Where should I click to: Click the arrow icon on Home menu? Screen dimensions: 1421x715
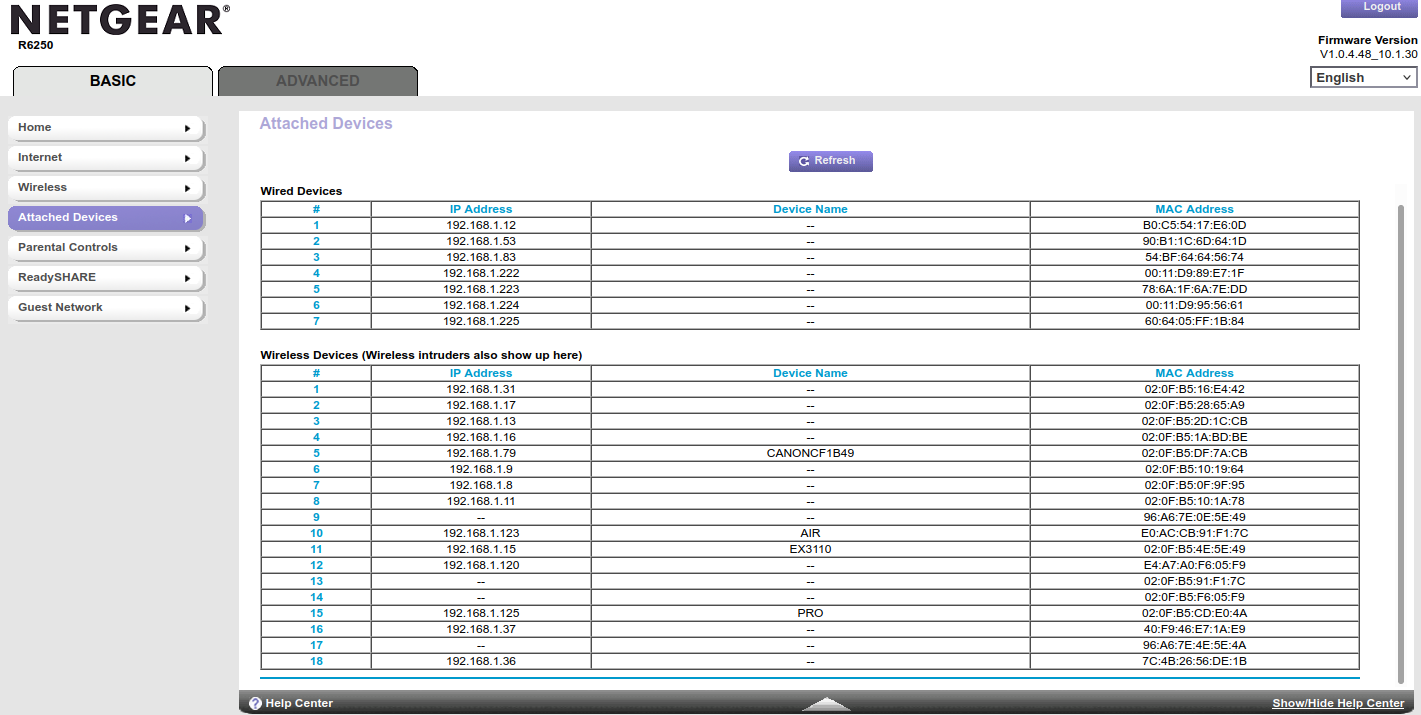187,128
